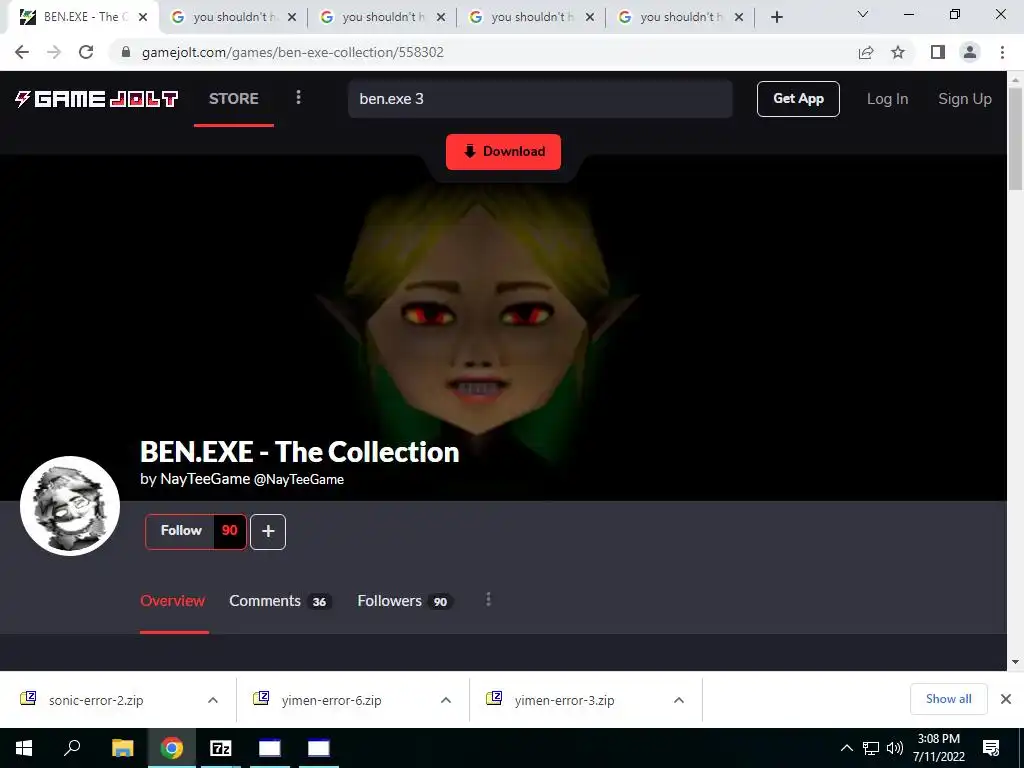Screen dimensions: 1024x768
Task: Open more options dots beside Followers
Action: point(488,600)
